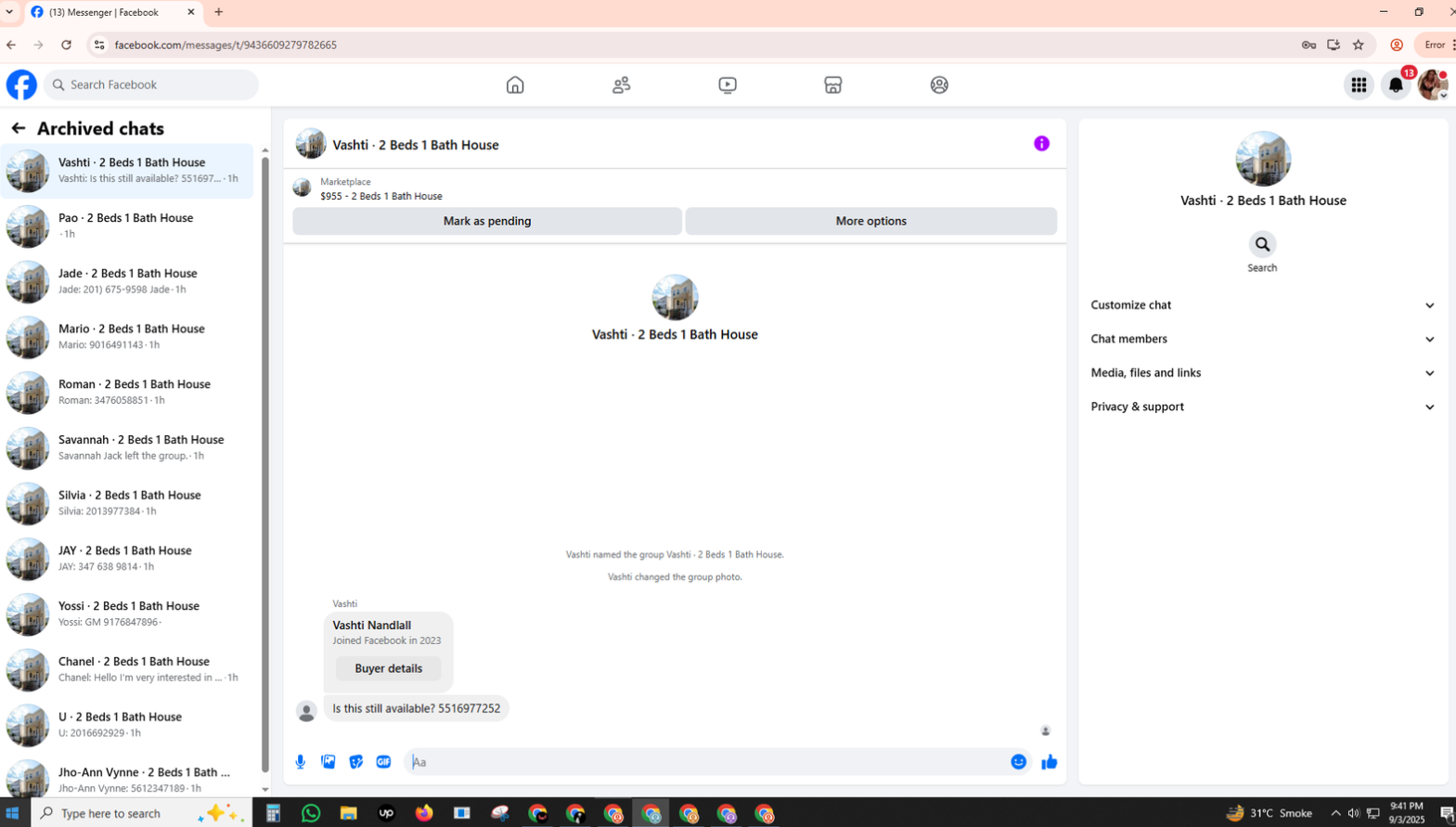Send a thumbs-up like

[x=1050, y=762]
